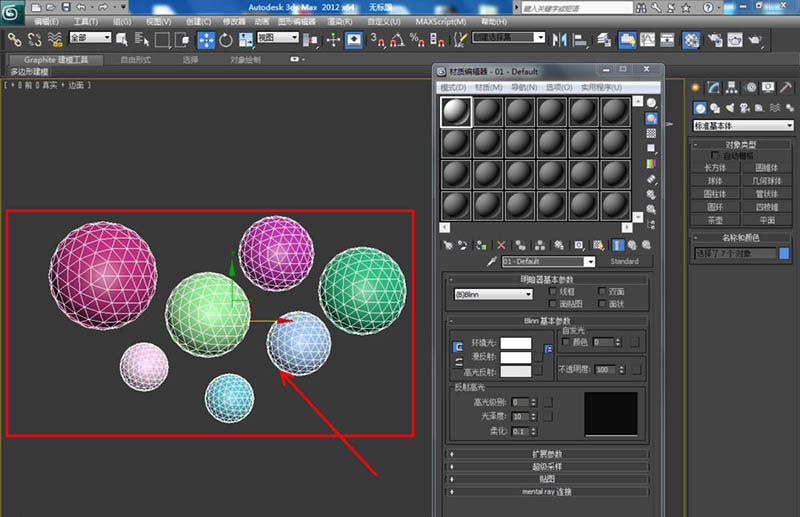Click the Bind to Space Warp icon
This screenshot has height=517, width=800.
tap(55, 40)
